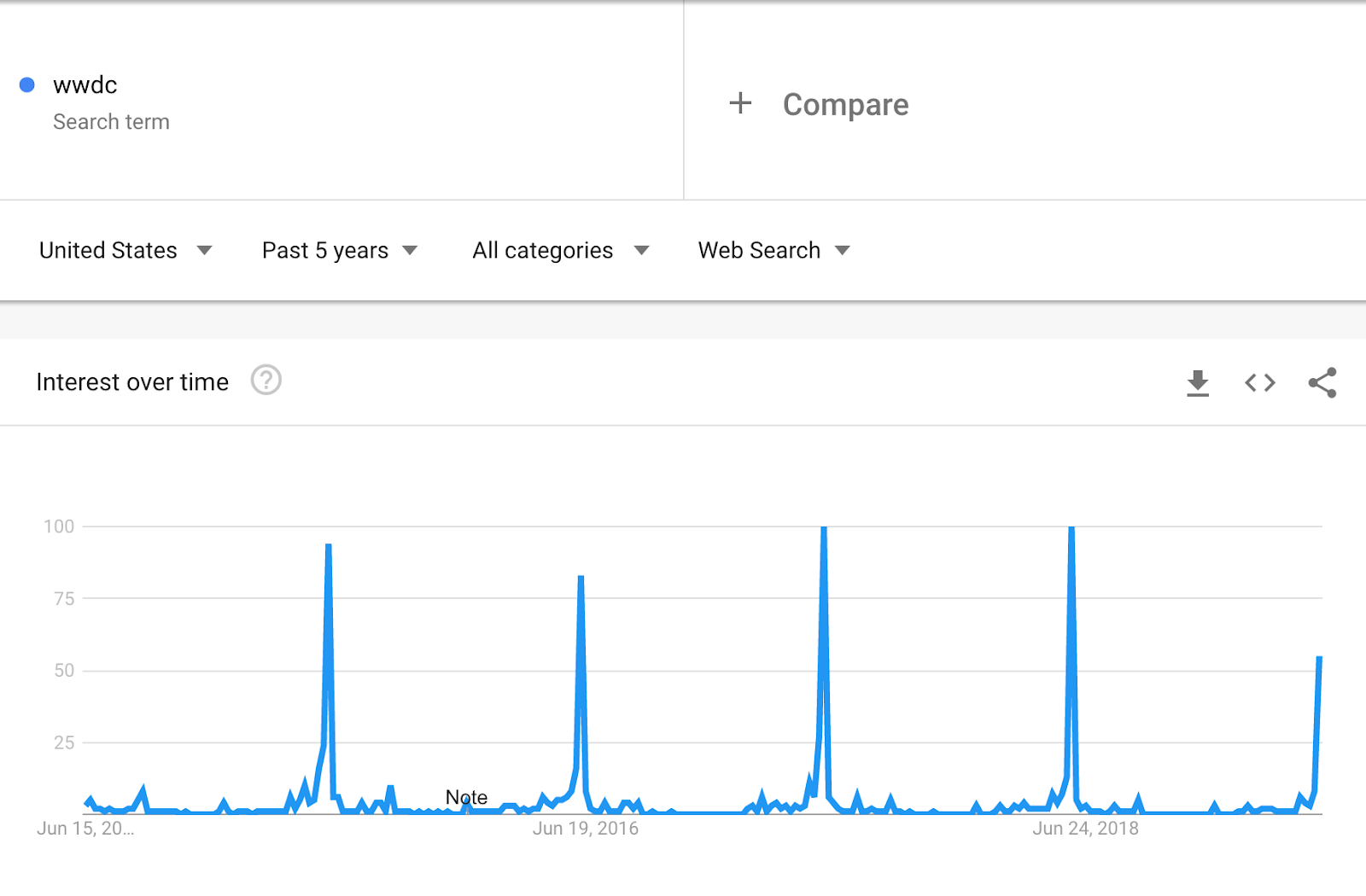Open the Interest over time help icon
This screenshot has height=896, width=1366.
click(266, 380)
